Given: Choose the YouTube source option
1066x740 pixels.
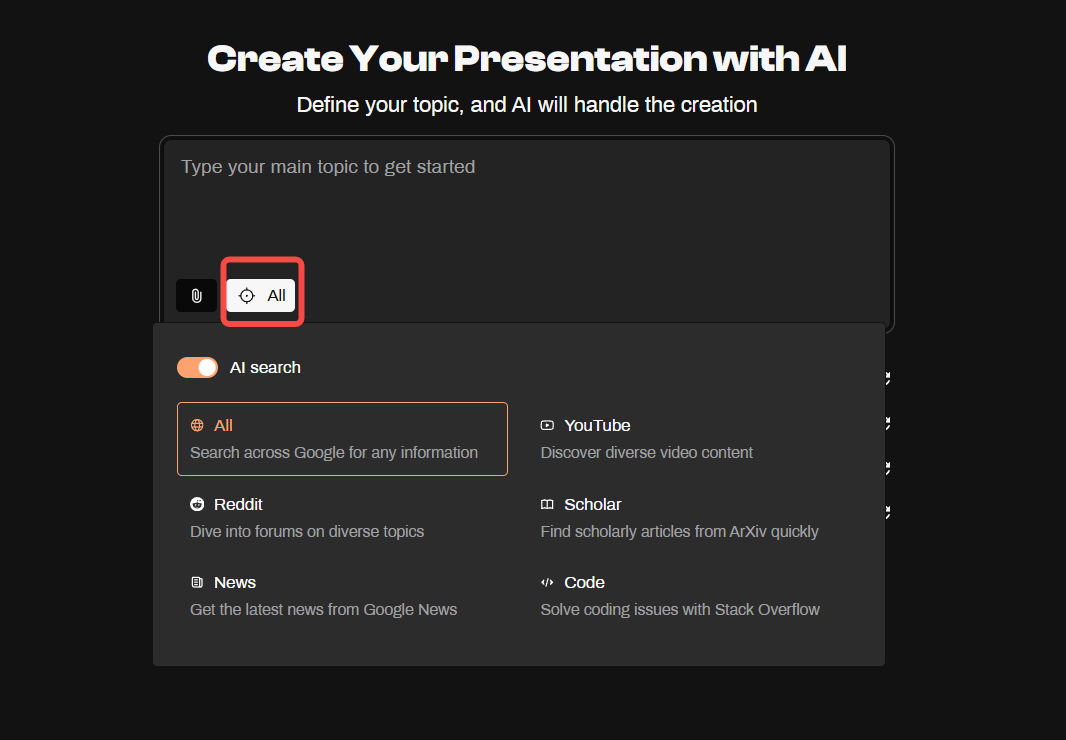Looking at the screenshot, I should coord(692,439).
